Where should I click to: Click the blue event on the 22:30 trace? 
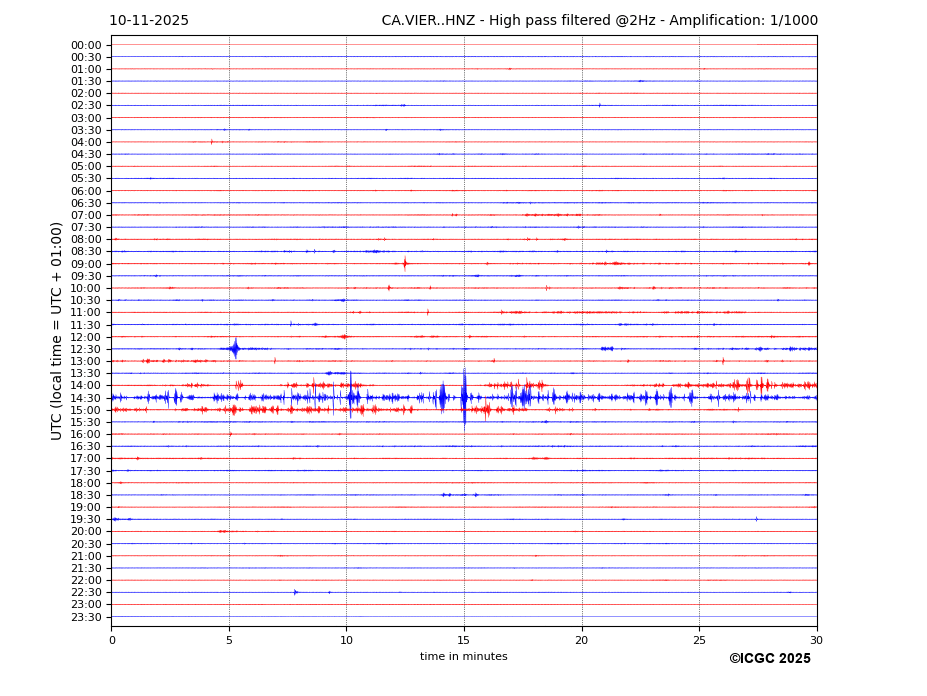pos(295,592)
